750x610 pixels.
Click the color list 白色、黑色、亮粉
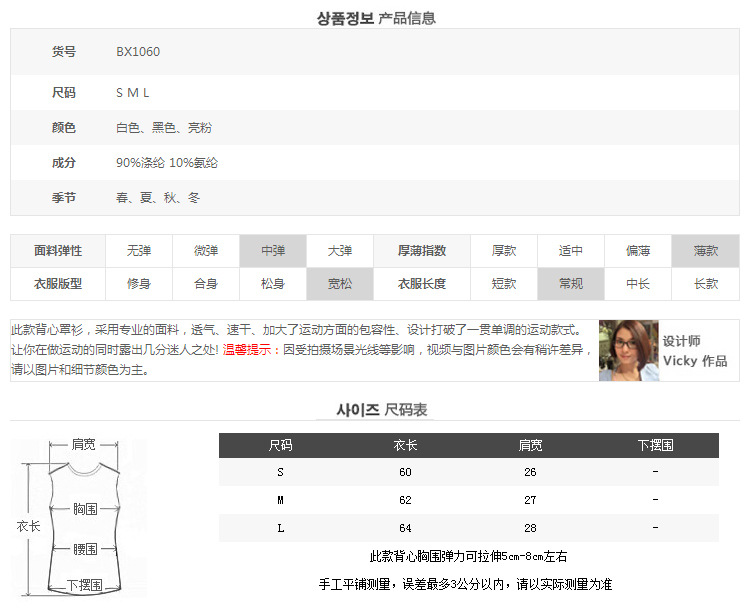[164, 128]
